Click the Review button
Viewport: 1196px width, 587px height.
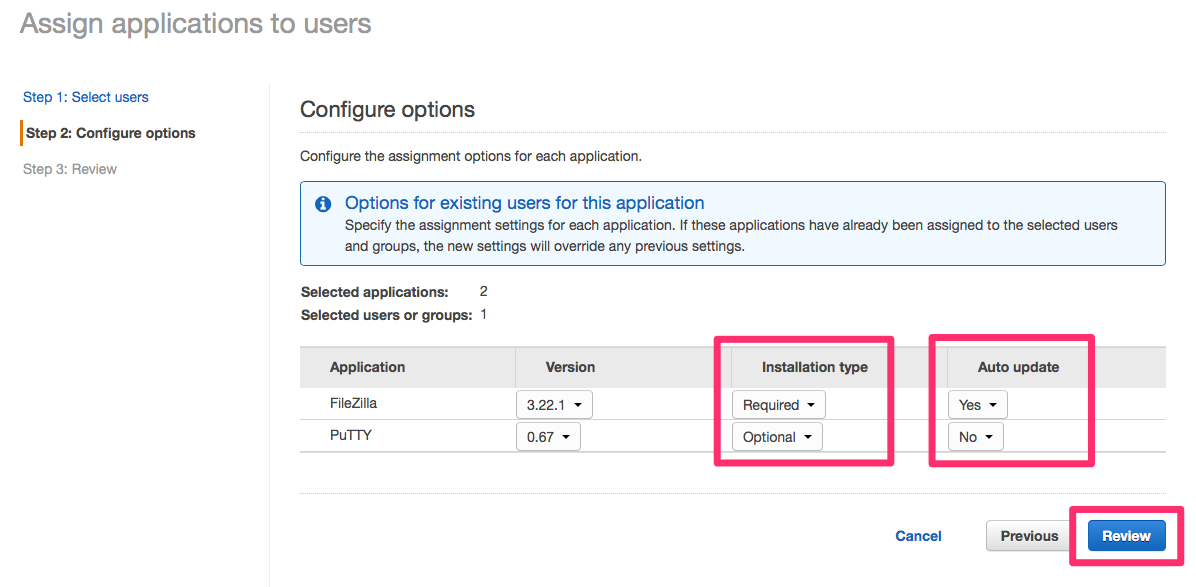[1126, 536]
